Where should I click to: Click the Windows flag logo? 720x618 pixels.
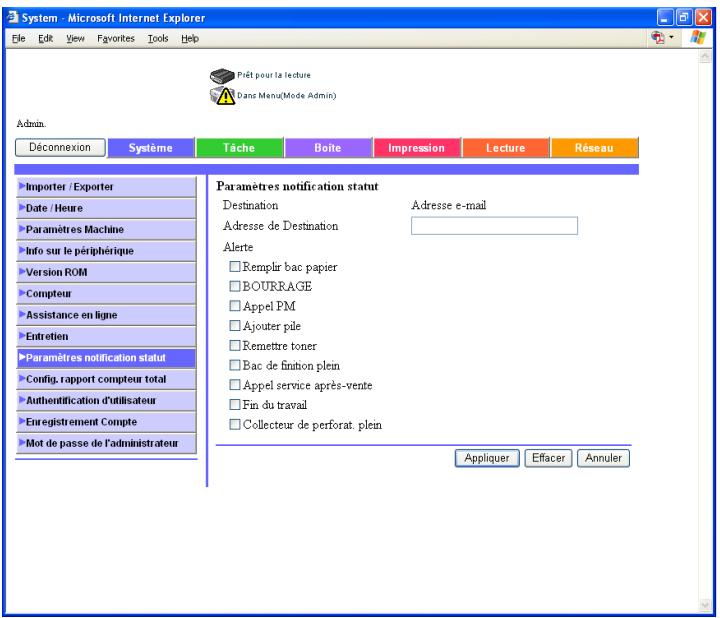[698, 38]
